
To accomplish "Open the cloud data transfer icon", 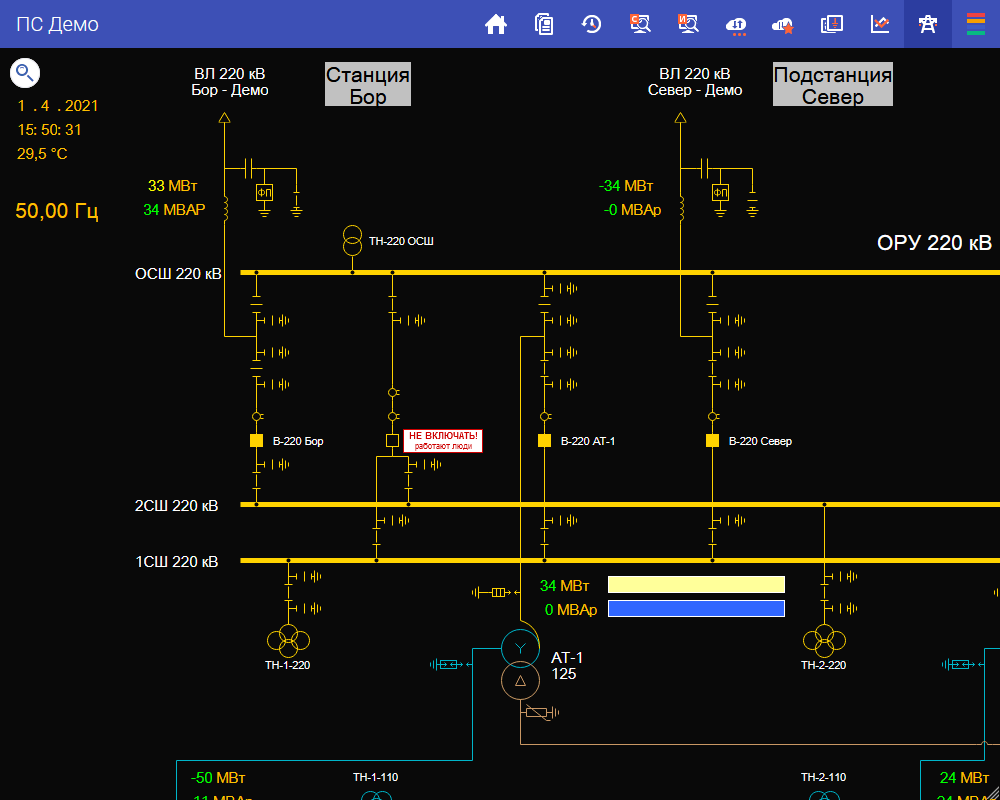I will (737, 24).
